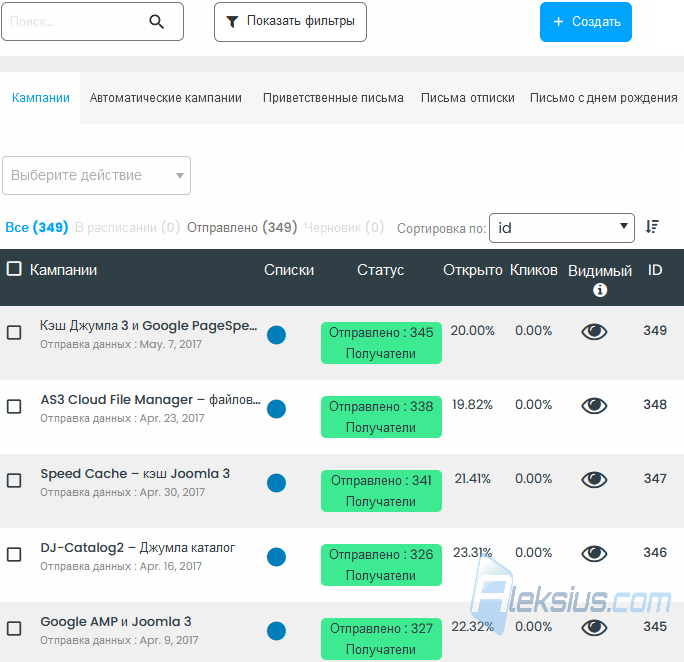The image size is (684, 662).
Task: Click list dot for Google AMP campaign
Action: coord(276,631)
